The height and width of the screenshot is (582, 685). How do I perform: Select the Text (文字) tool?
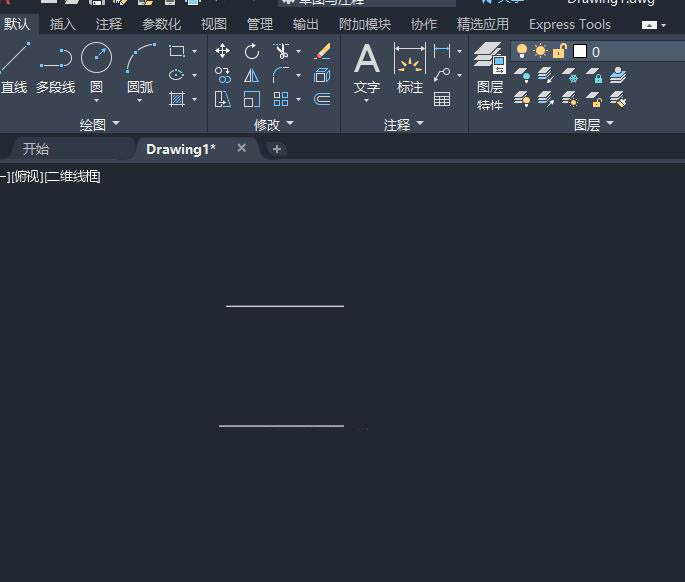[367, 68]
